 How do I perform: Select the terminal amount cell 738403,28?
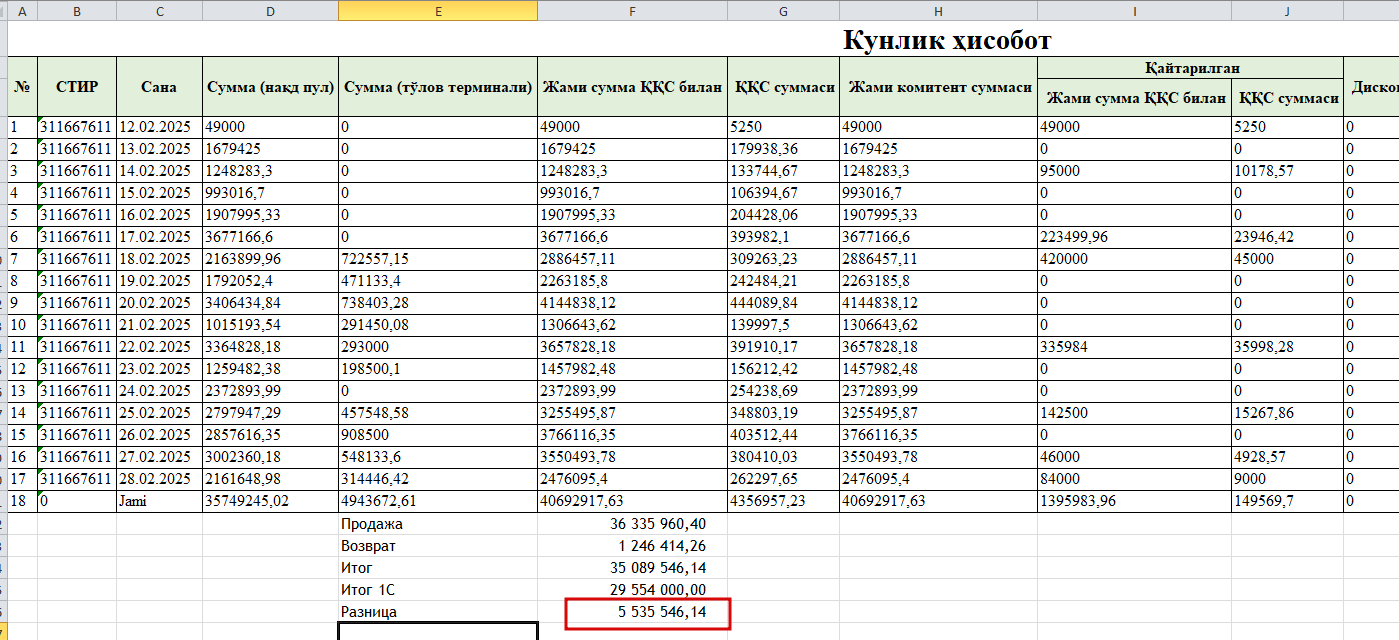coord(438,303)
